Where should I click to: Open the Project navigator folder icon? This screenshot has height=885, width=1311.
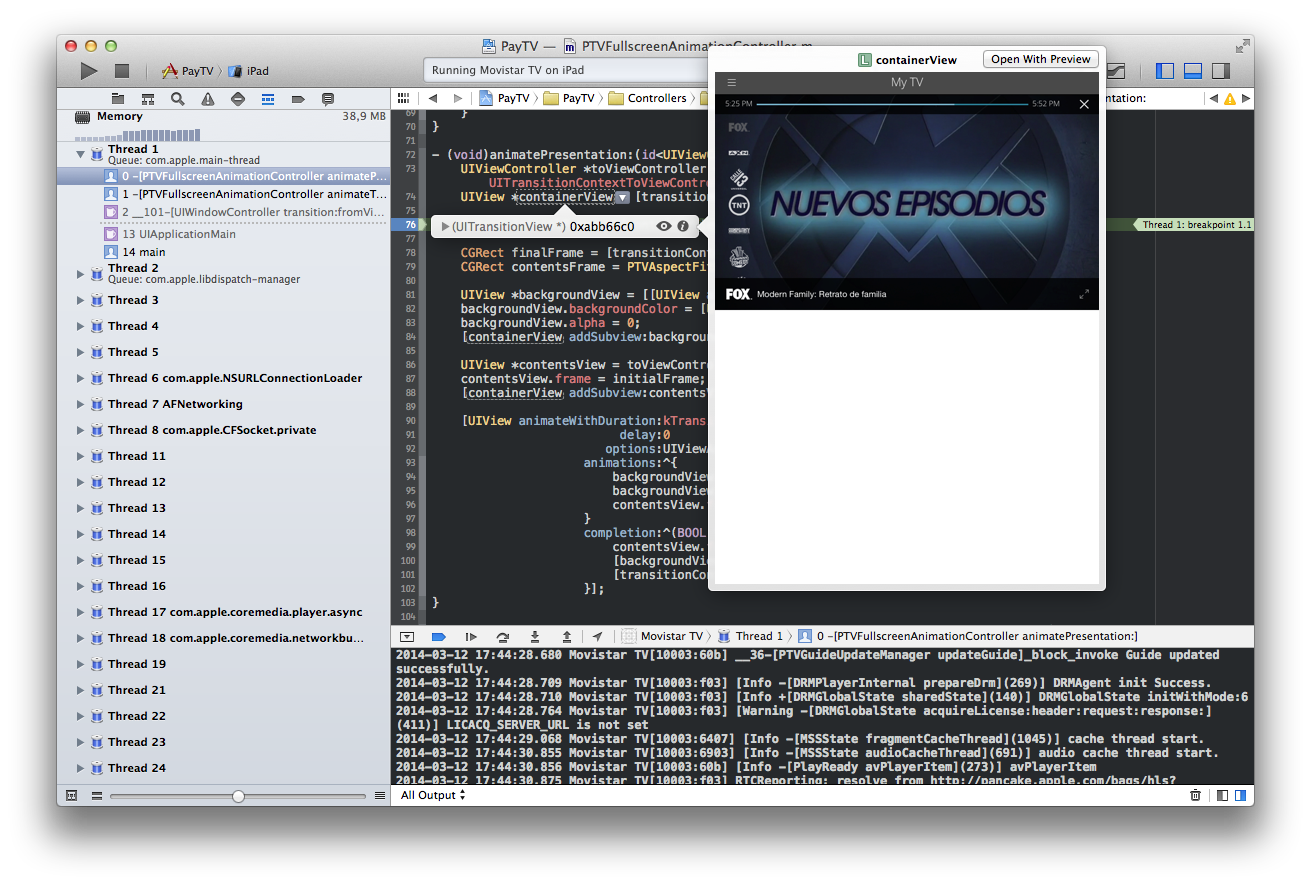coord(118,99)
